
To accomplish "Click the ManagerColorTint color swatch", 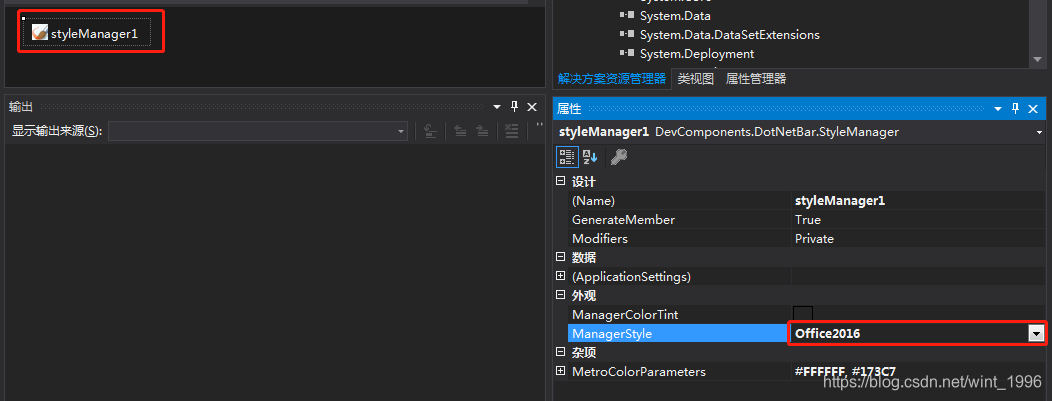I will (x=803, y=314).
